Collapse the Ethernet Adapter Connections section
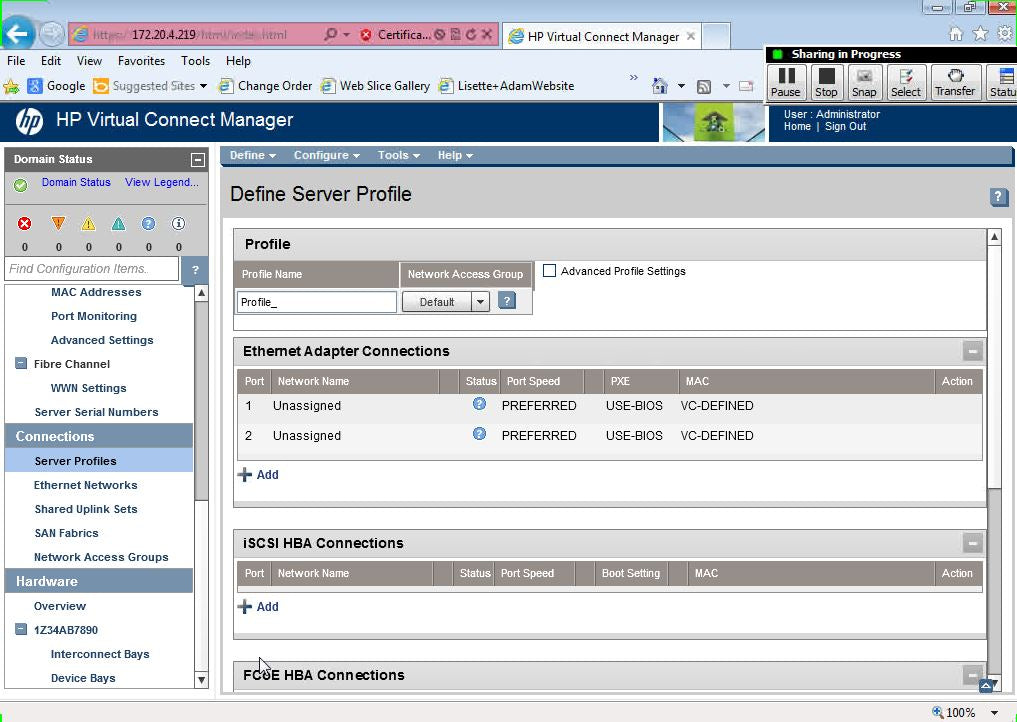Viewport: 1017px width, 722px height. (972, 351)
